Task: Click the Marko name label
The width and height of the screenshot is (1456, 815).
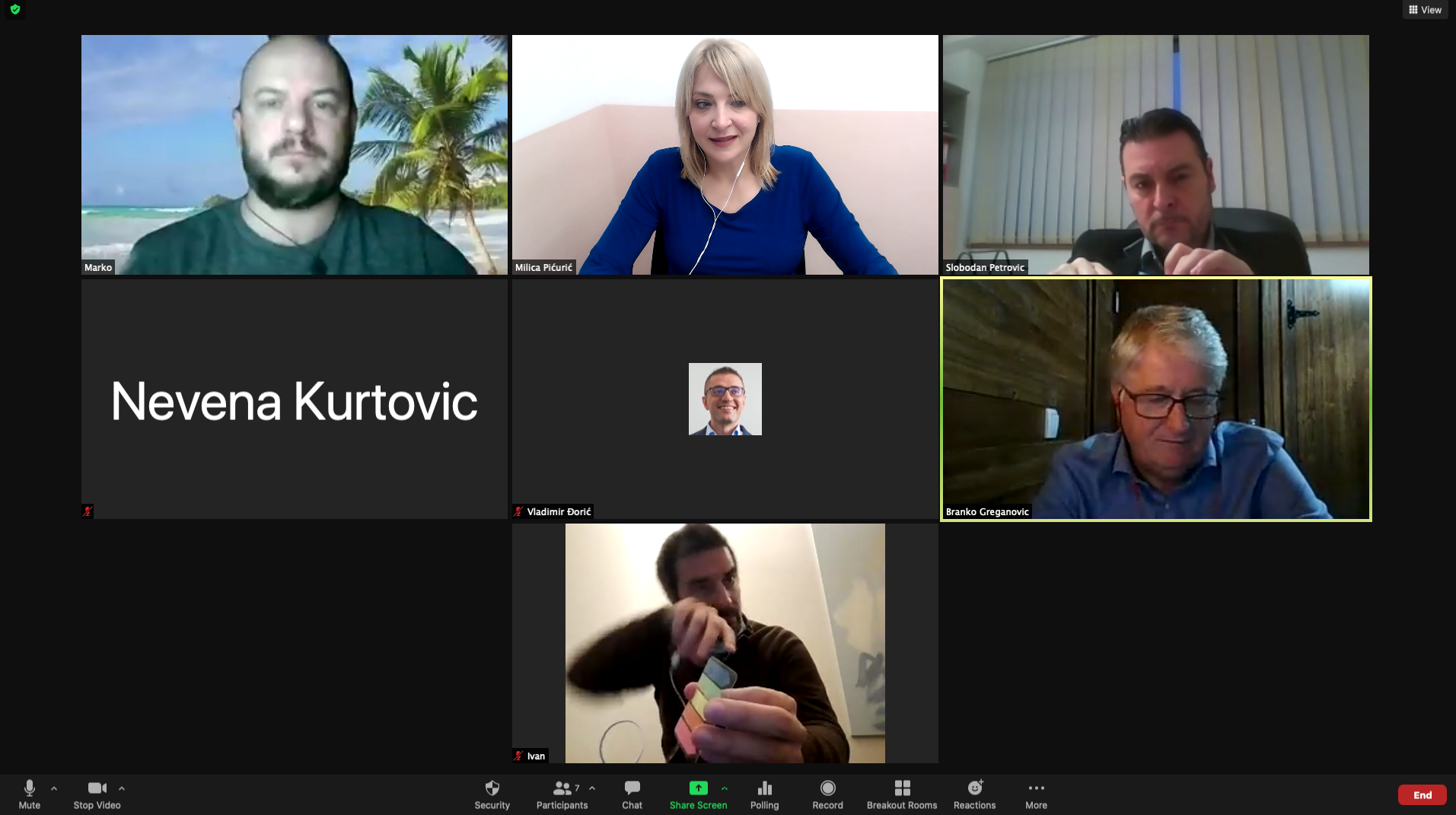Action: 98,267
